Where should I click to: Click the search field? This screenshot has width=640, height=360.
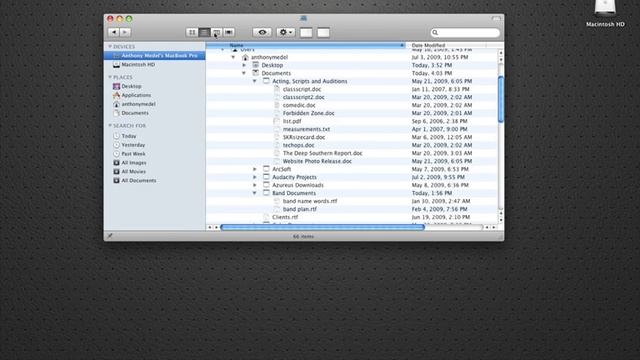[x=465, y=33]
